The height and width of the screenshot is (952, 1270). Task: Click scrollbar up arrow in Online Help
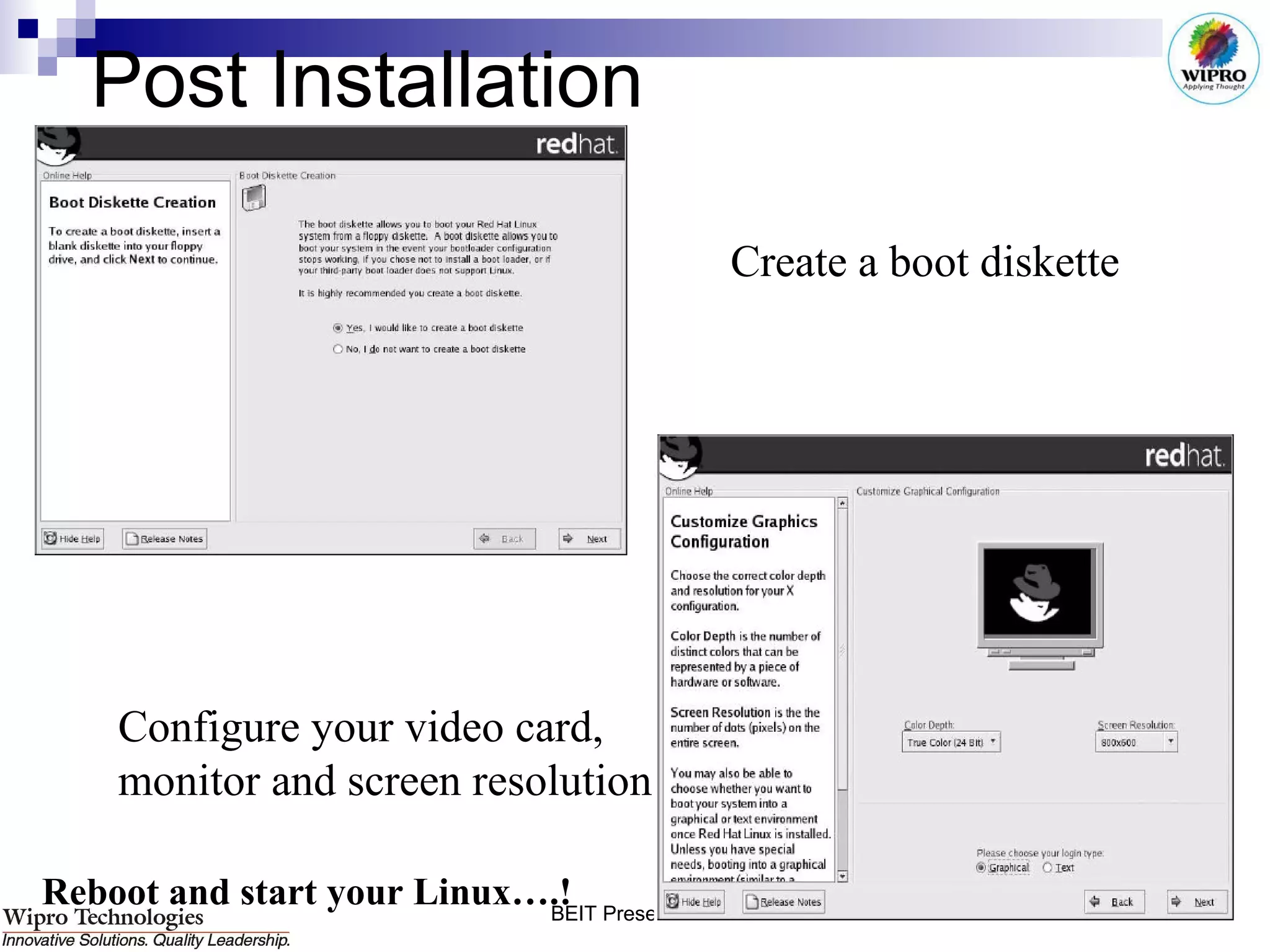(842, 503)
